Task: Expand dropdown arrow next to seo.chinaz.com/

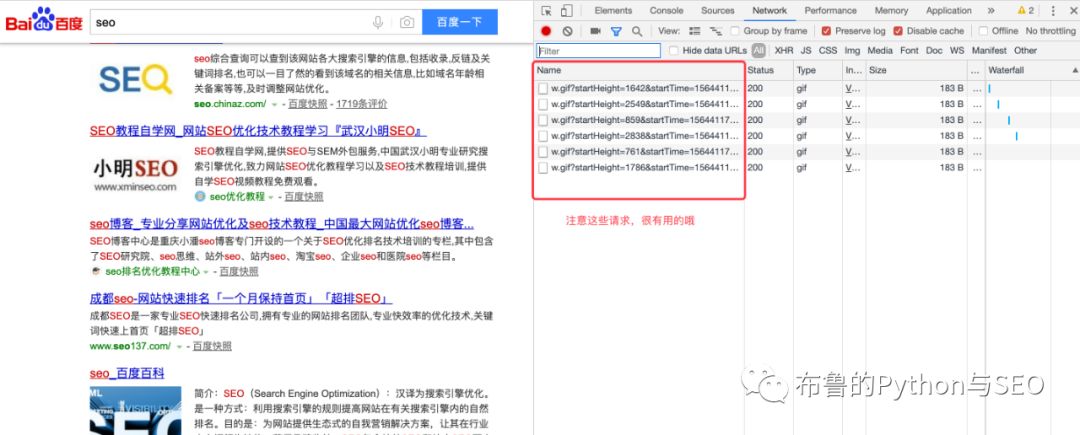Action: (x=274, y=105)
